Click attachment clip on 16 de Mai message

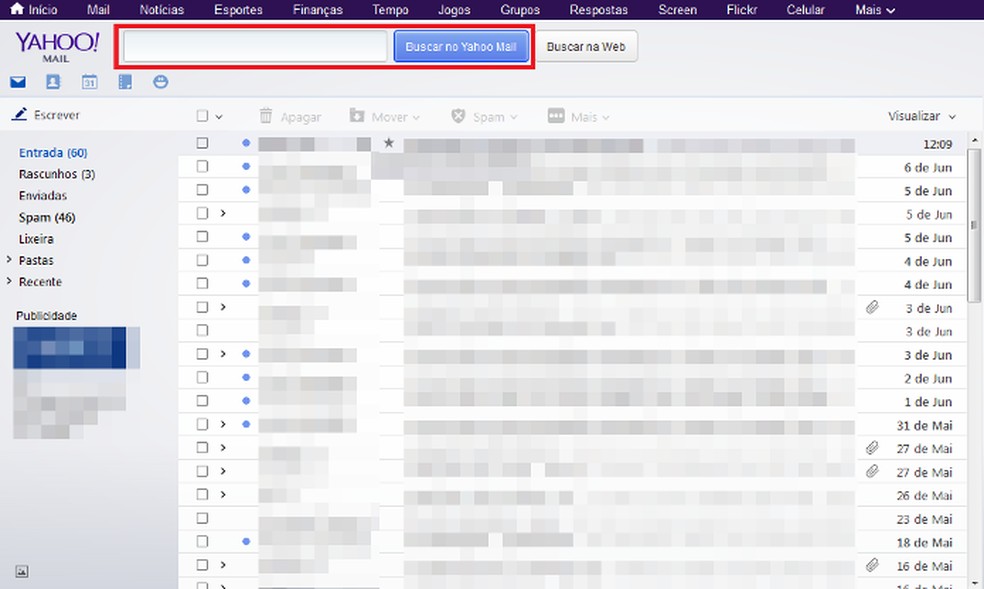point(872,565)
